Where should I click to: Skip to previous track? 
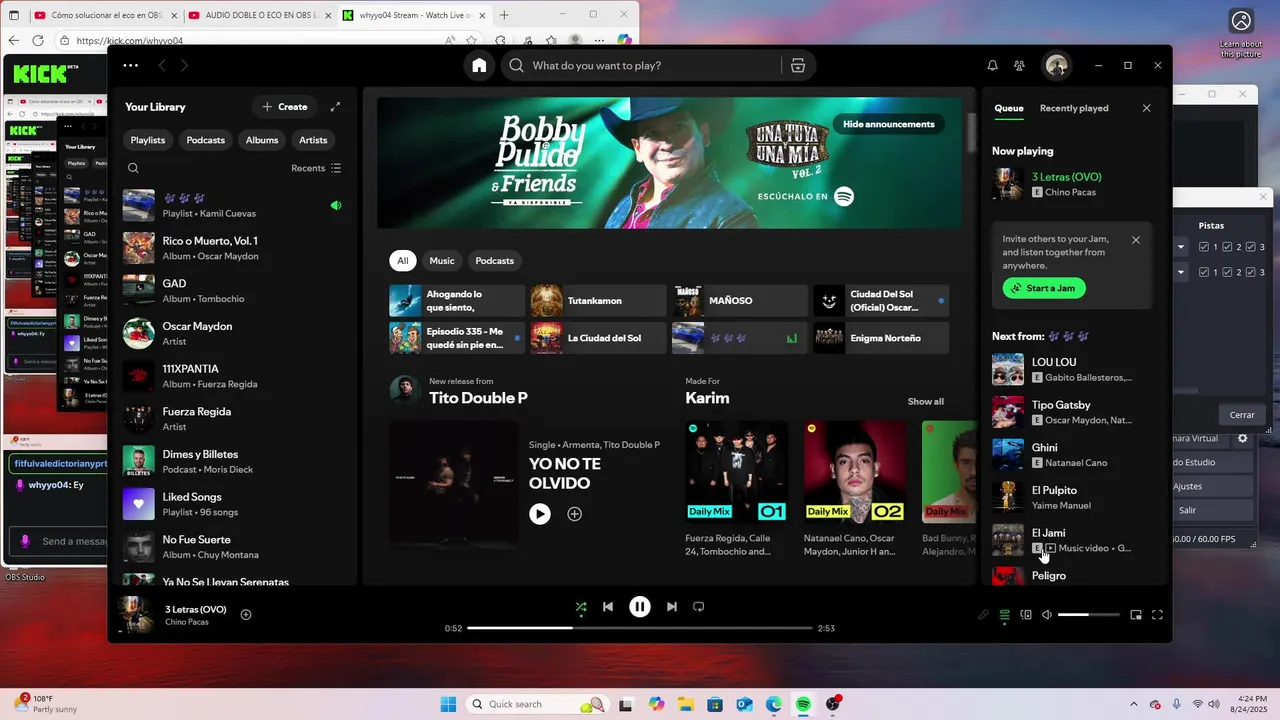coord(608,606)
